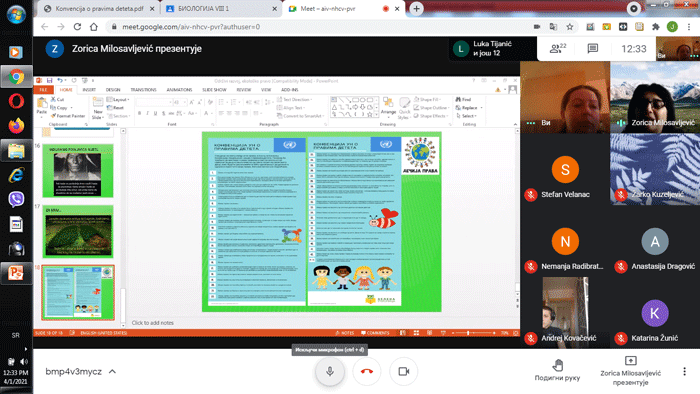Open Opera from Windows taskbar
The width and height of the screenshot is (700, 394).
(17, 101)
